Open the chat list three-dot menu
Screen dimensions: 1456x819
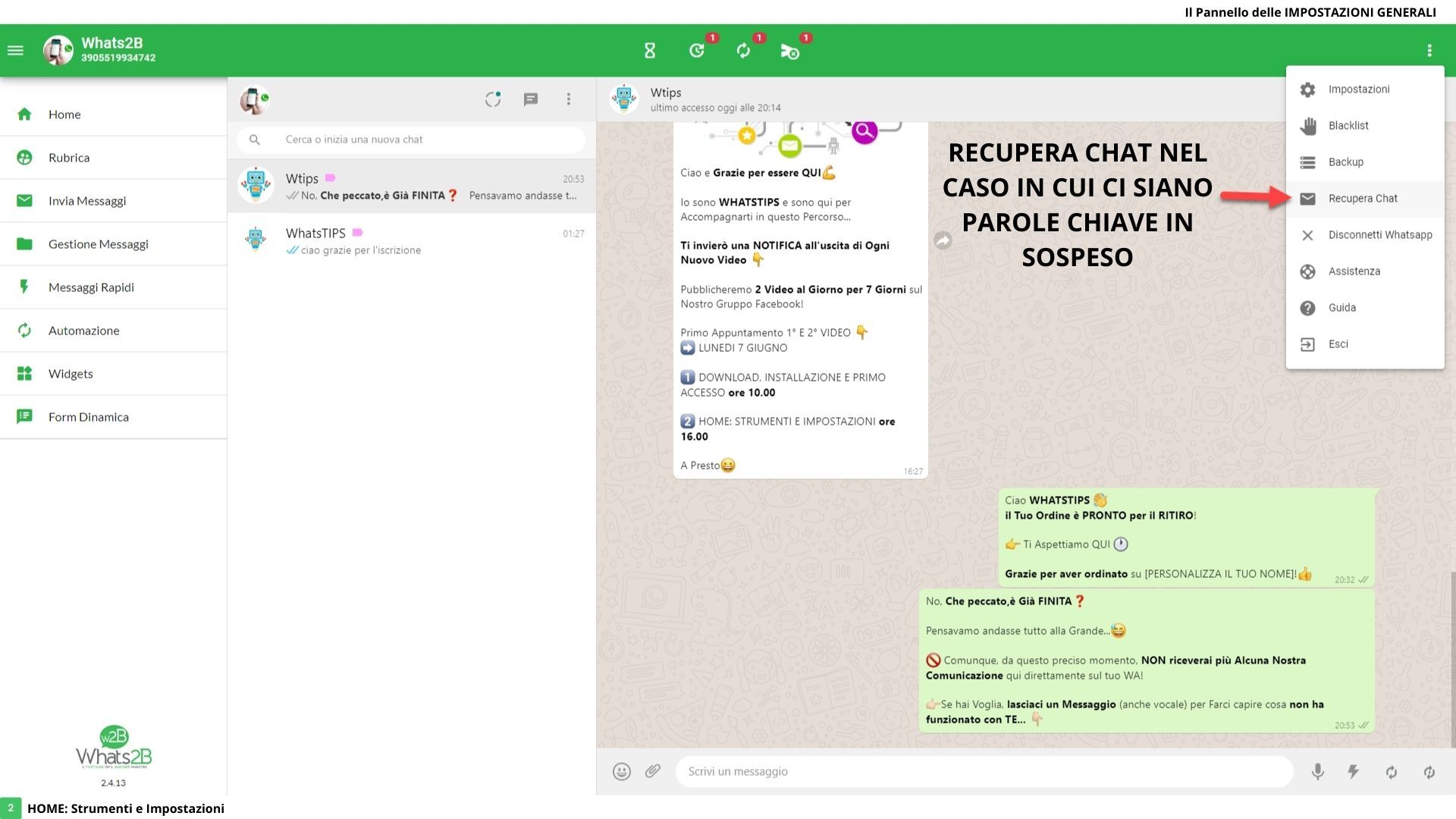(569, 99)
